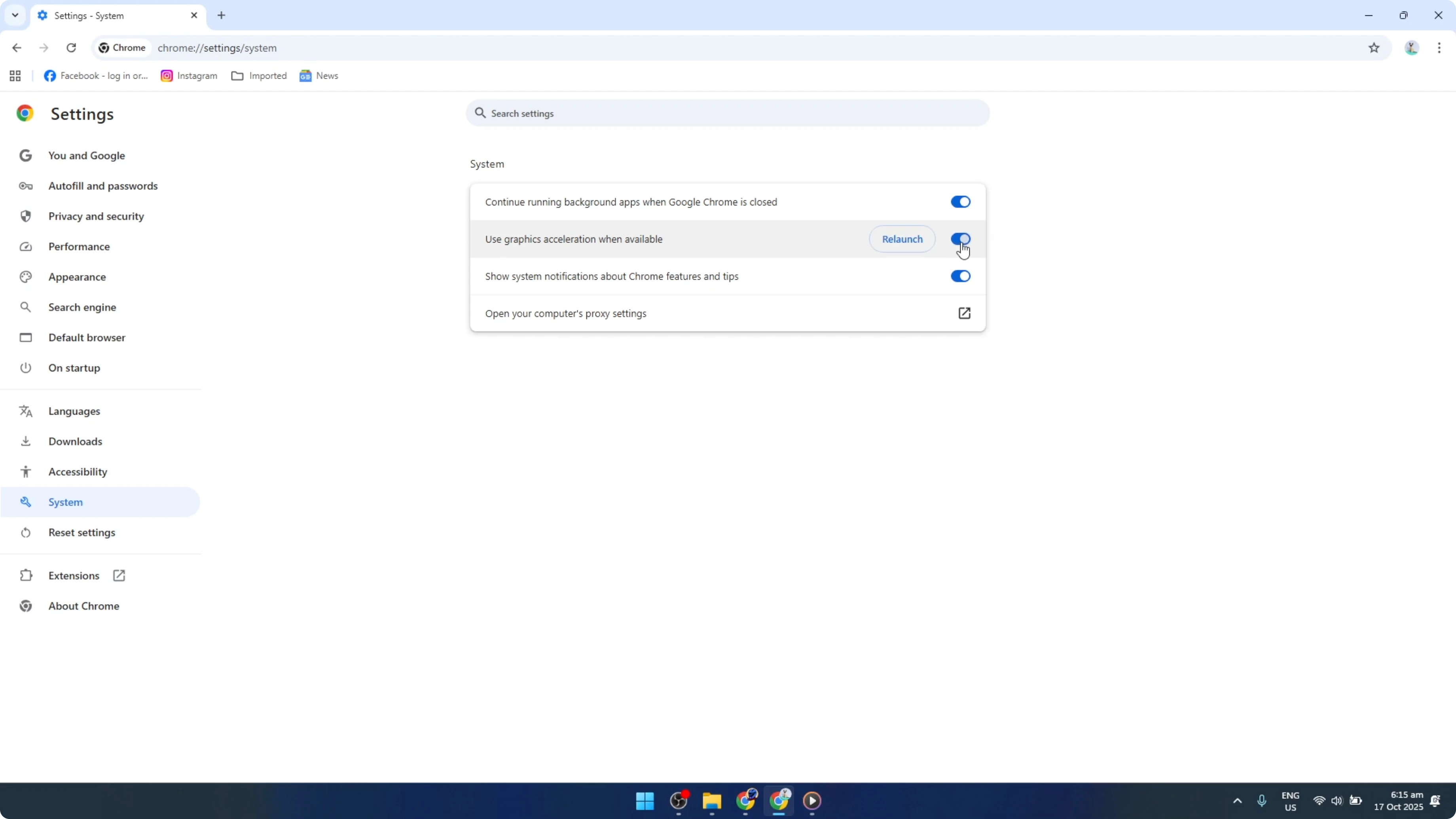Launch OBS Studio from the taskbar
Image resolution: width=1456 pixels, height=819 pixels.
678,801
